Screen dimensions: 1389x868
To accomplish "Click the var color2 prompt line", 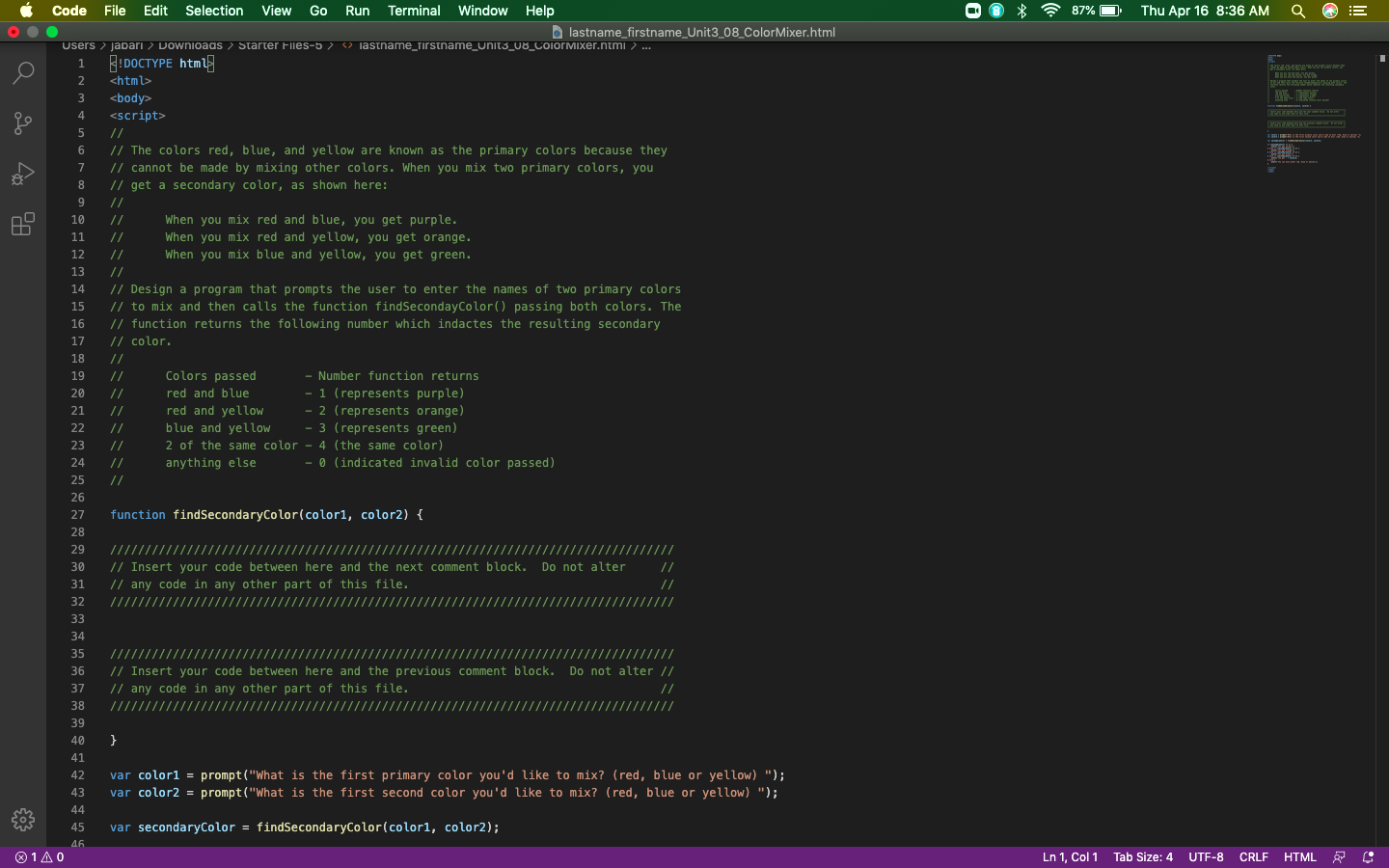I will (x=444, y=793).
